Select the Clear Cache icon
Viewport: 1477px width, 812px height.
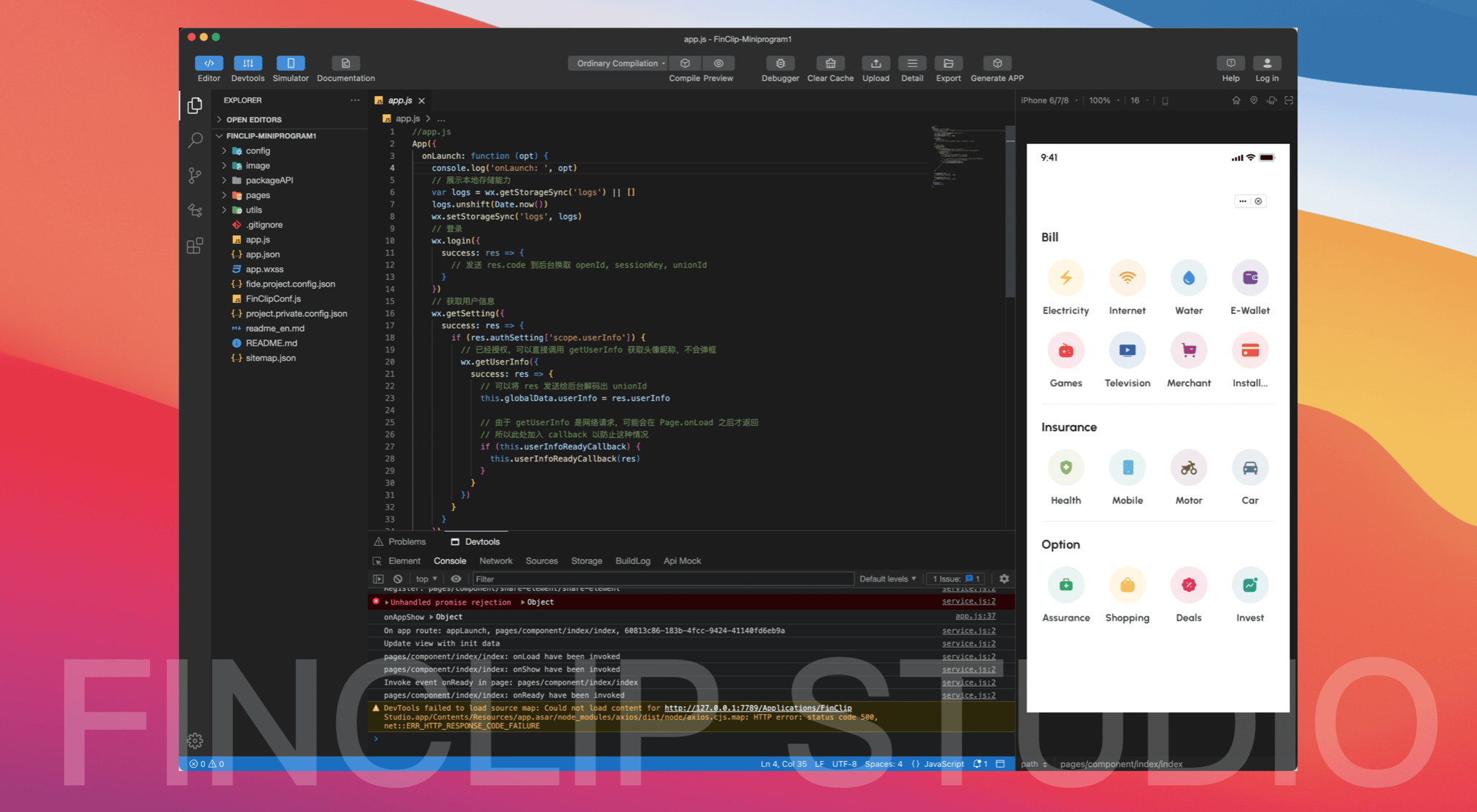point(829,63)
